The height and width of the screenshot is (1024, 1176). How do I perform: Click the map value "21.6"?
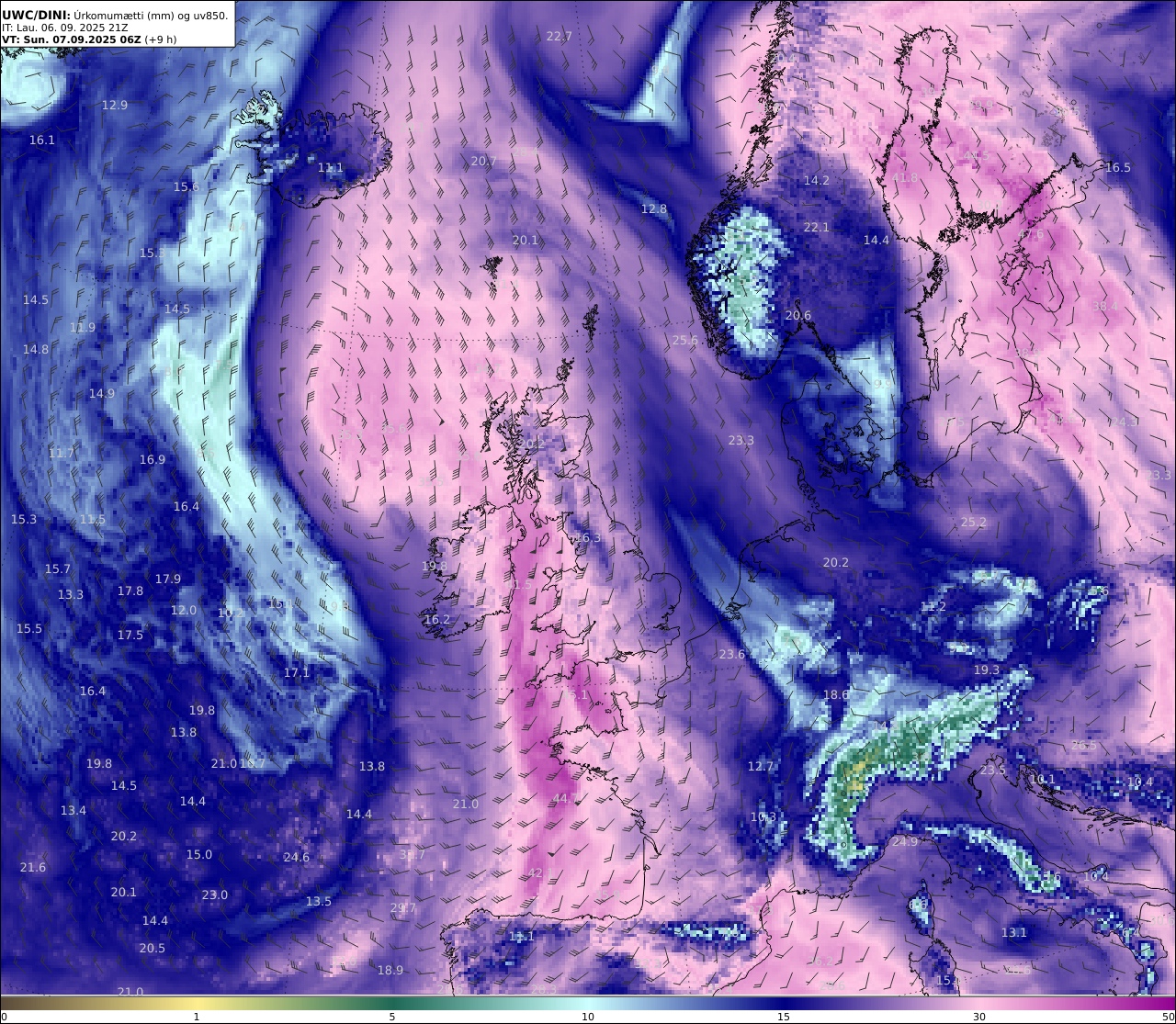point(33,868)
